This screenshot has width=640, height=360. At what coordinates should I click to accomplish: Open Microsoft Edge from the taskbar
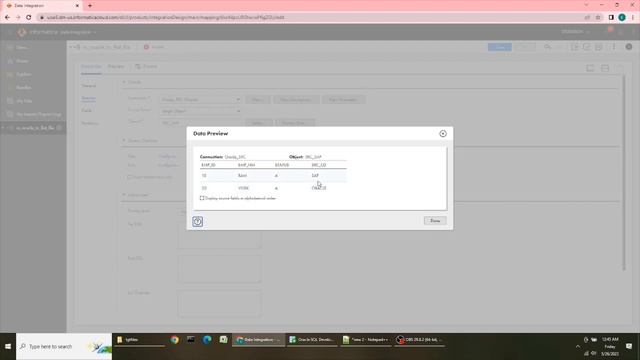[x=207, y=340]
